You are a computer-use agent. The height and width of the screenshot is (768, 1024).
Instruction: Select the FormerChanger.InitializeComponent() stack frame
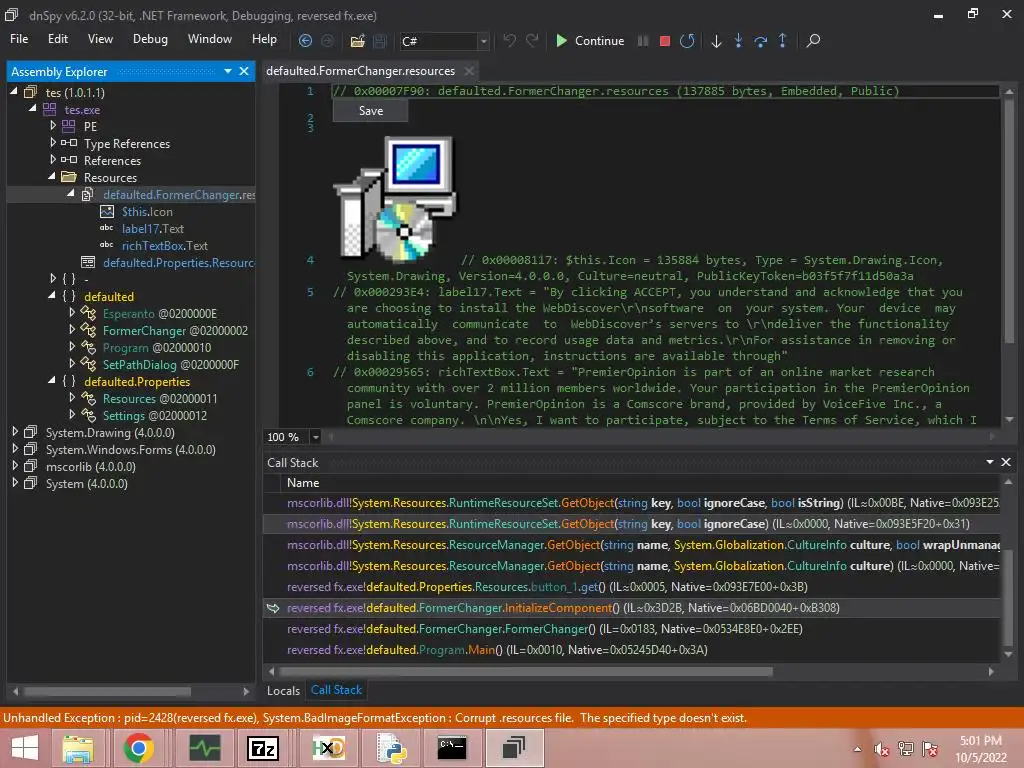tap(631, 608)
